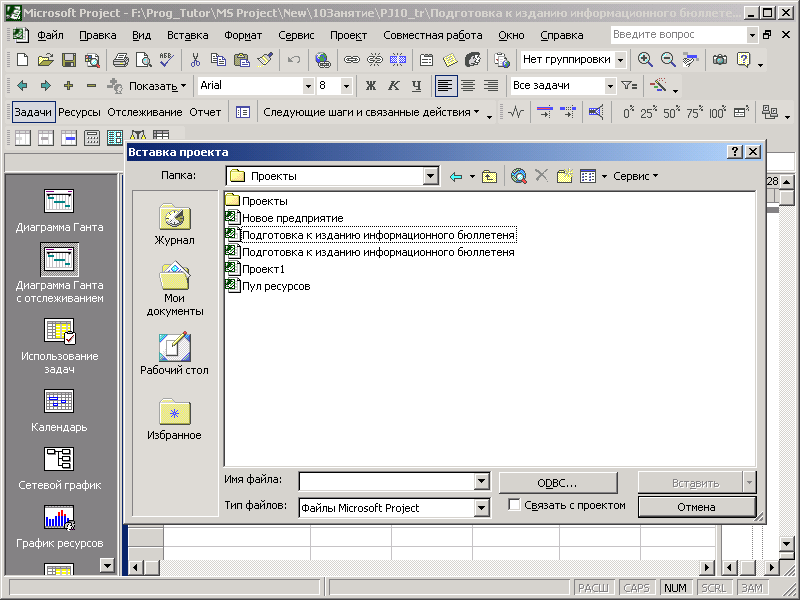This screenshot has height=600, width=800.
Task: Open the Сервис dropdown in the dialog
Action: 635,176
